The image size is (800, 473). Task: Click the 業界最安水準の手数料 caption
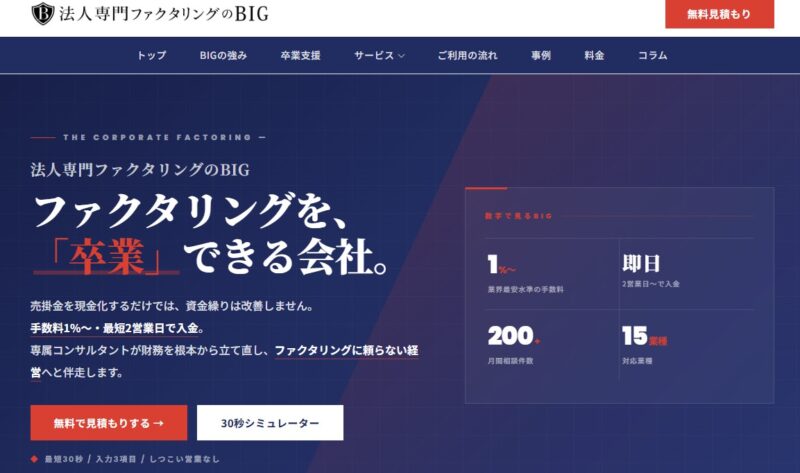526,289
